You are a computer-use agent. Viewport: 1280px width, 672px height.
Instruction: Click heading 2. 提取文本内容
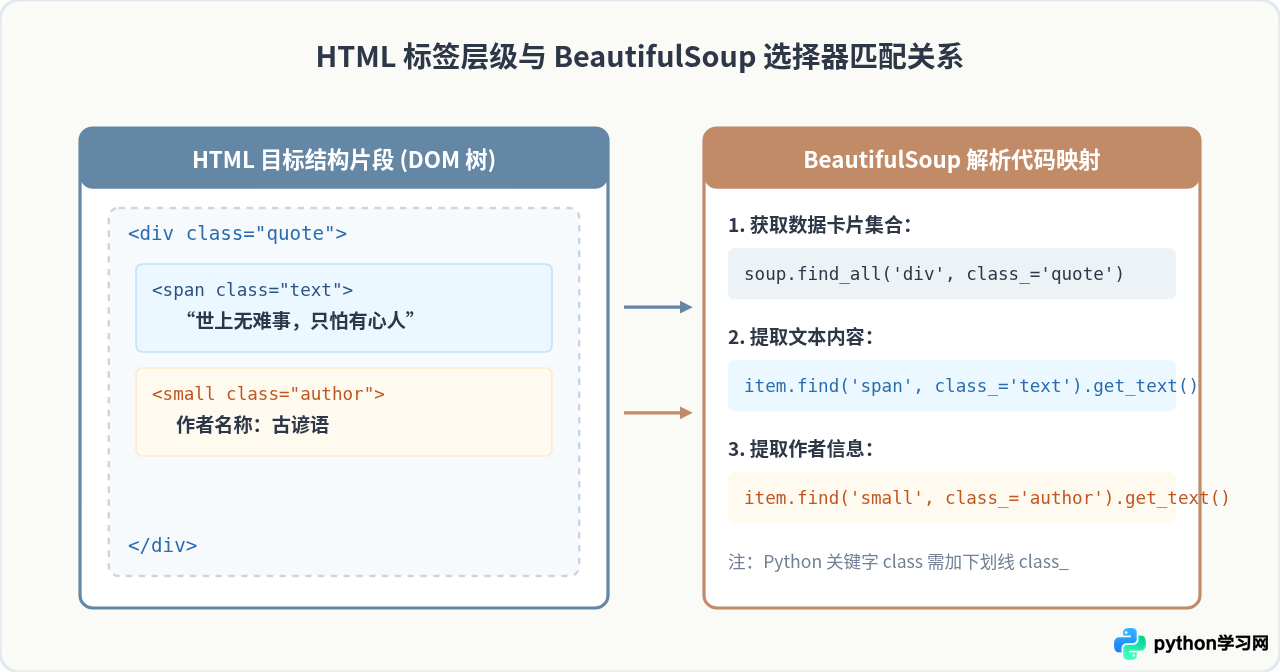pos(801,337)
